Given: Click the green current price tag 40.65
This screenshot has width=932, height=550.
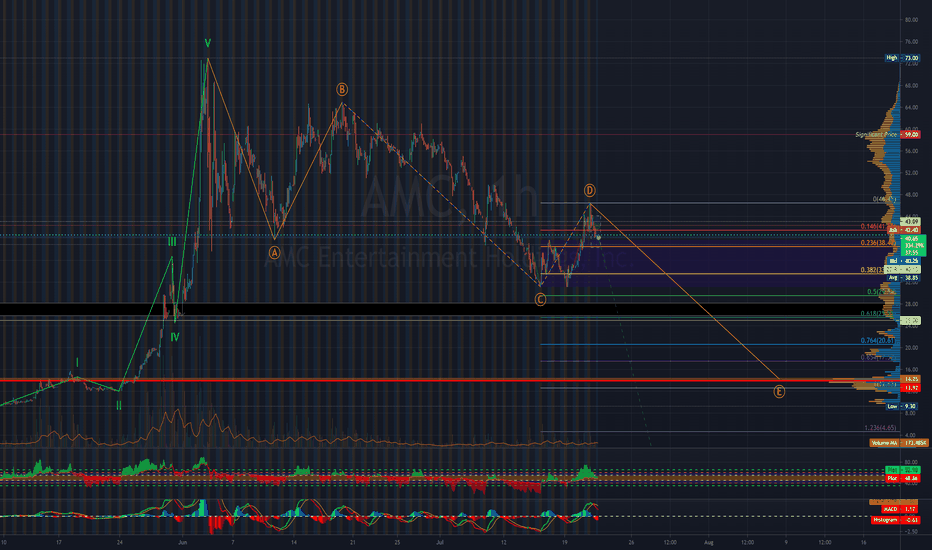Looking at the screenshot, I should pyautogui.click(x=914, y=245).
